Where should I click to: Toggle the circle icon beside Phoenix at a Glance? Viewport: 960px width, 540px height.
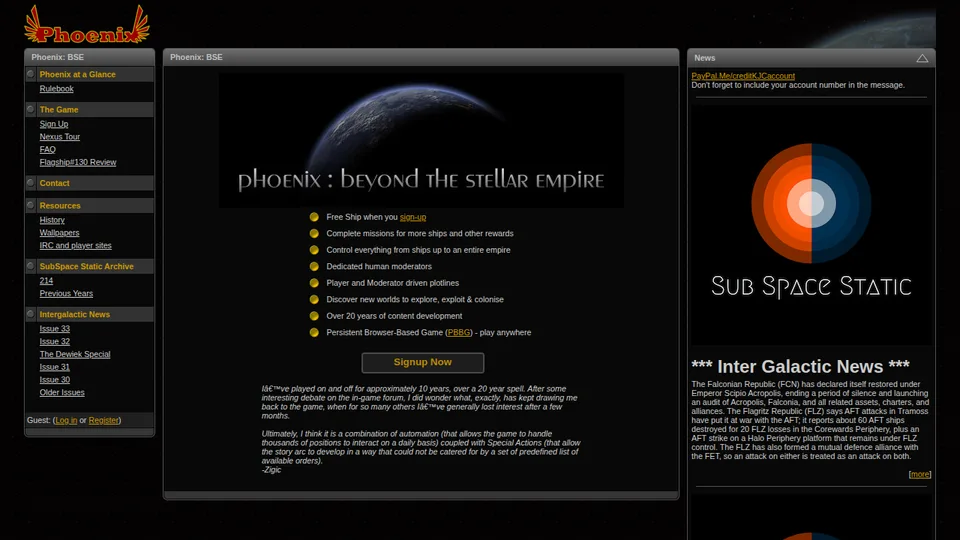31,74
